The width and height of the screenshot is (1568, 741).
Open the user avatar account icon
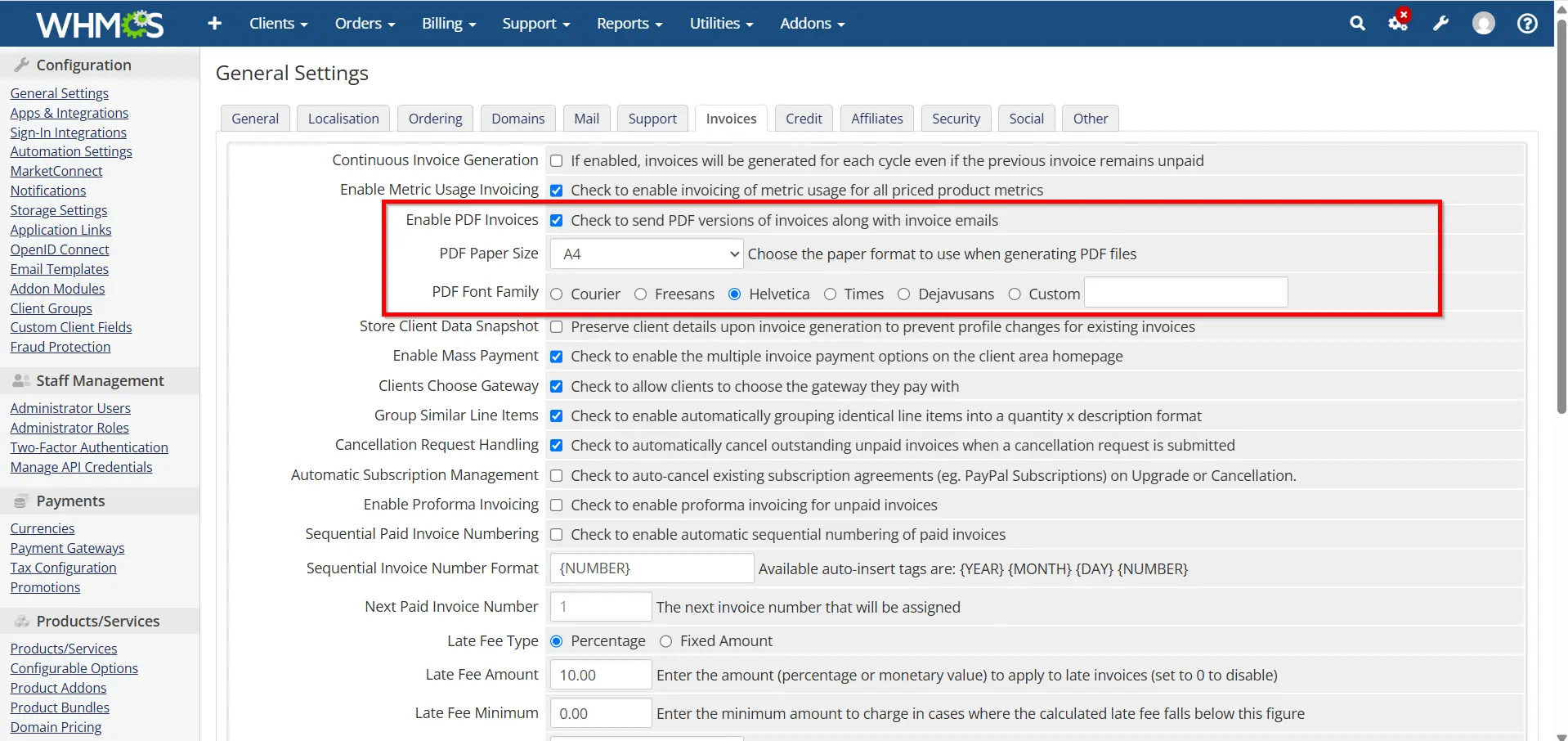[x=1483, y=24]
